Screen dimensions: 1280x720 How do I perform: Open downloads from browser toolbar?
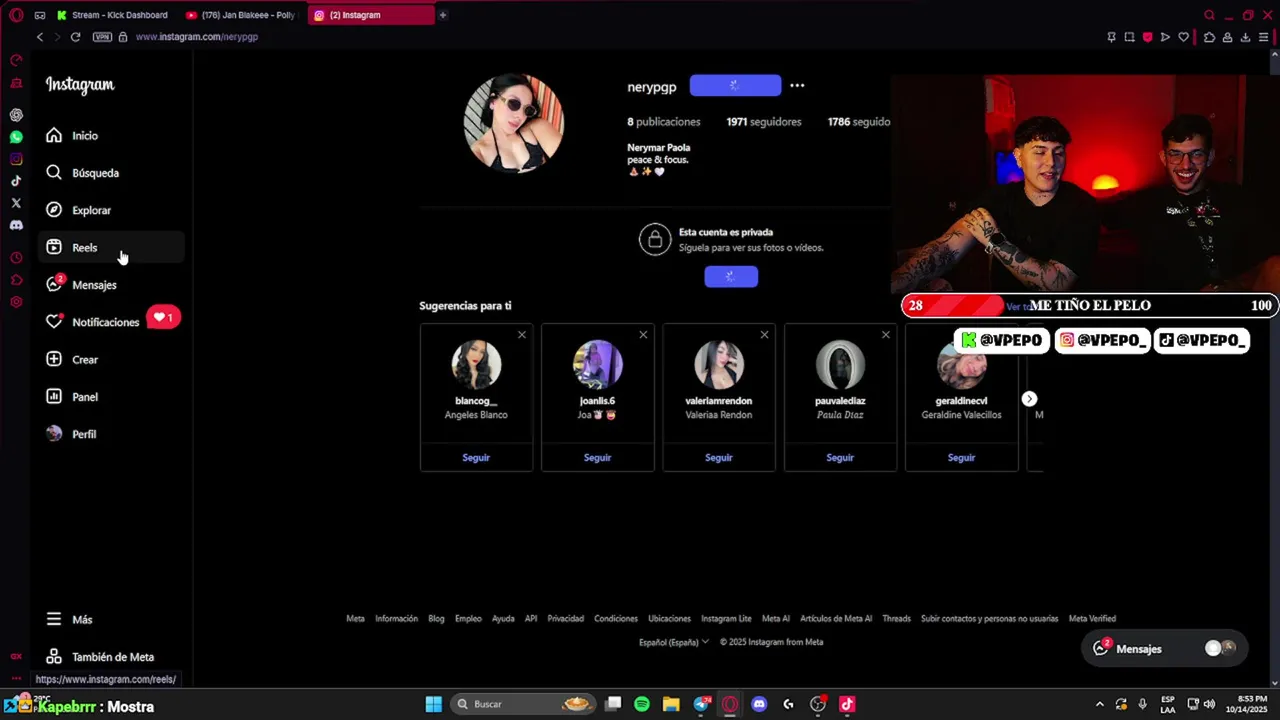(1246, 37)
